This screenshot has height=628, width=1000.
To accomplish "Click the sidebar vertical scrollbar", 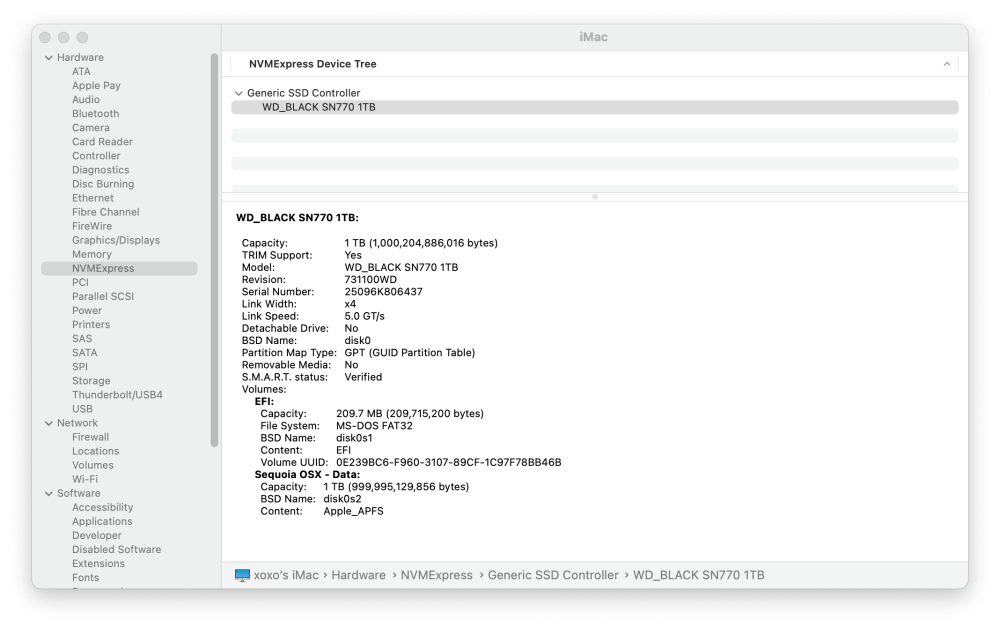I will point(214,250).
